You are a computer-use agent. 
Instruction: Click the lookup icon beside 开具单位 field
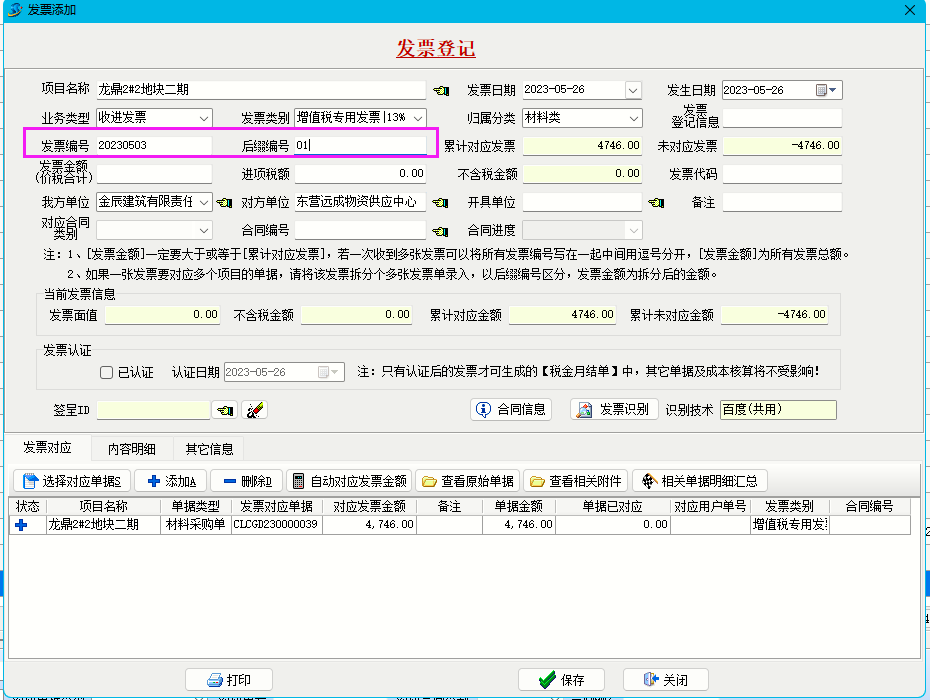[657, 203]
